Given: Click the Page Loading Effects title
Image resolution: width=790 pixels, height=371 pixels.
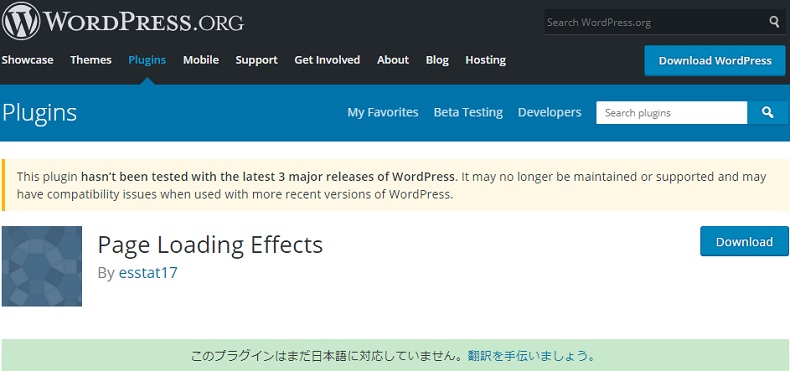Looking at the screenshot, I should 210,245.
